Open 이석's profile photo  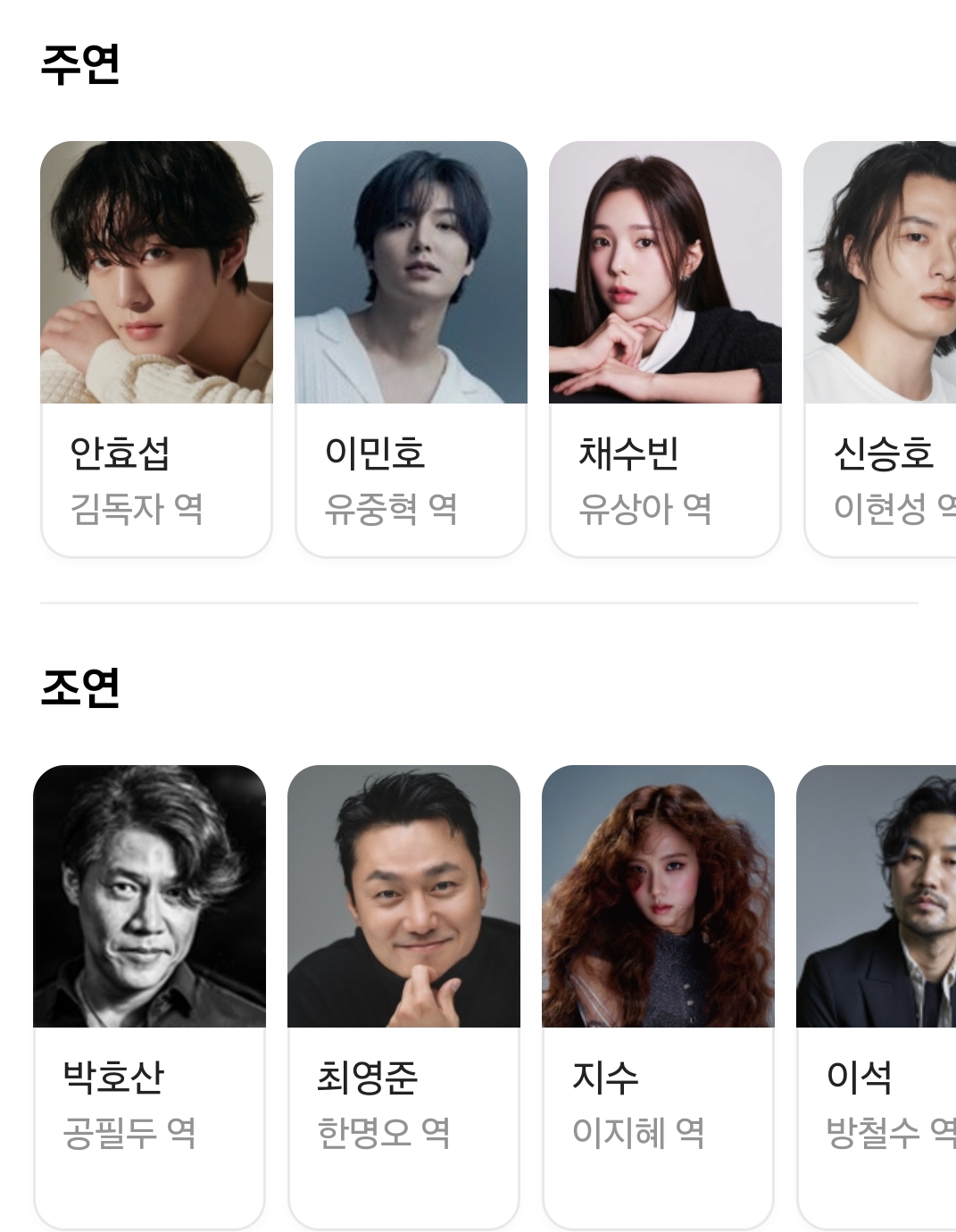click(x=877, y=896)
